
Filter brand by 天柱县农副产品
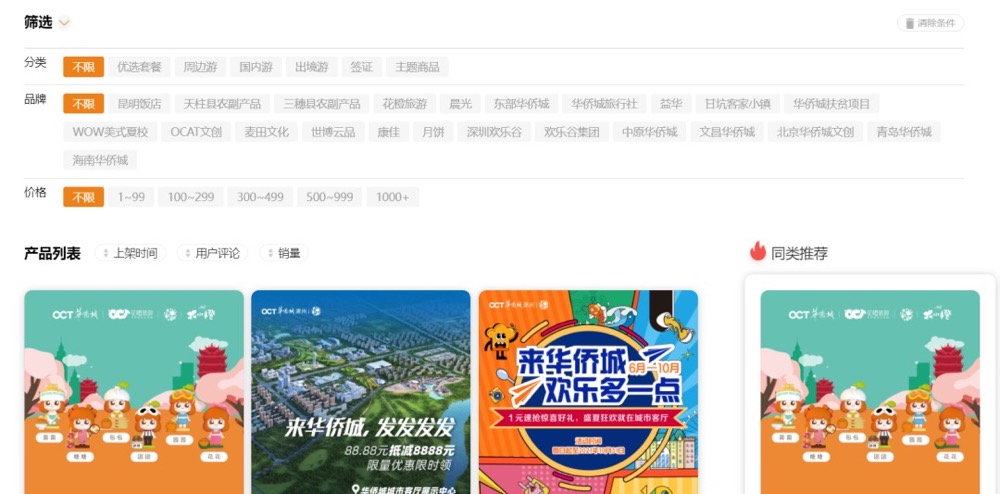[x=222, y=103]
